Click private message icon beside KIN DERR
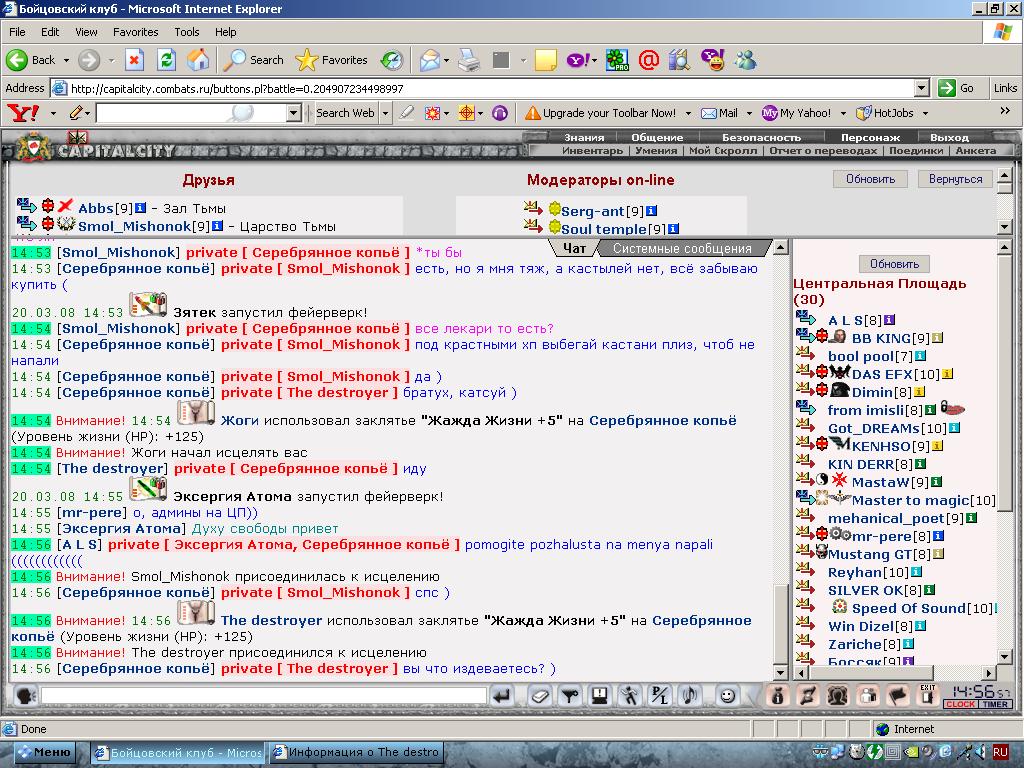Image resolution: width=1024 pixels, height=768 pixels. tap(806, 464)
